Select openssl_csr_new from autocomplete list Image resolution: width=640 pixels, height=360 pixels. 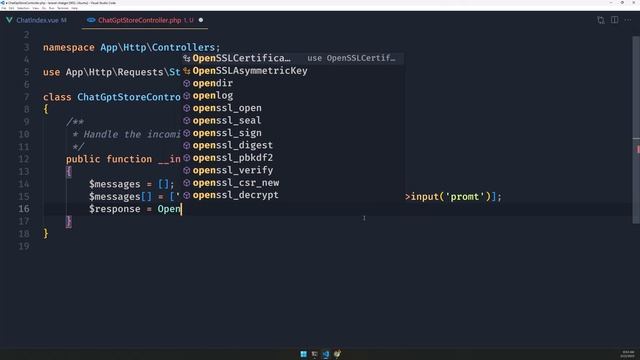pos(293,183)
